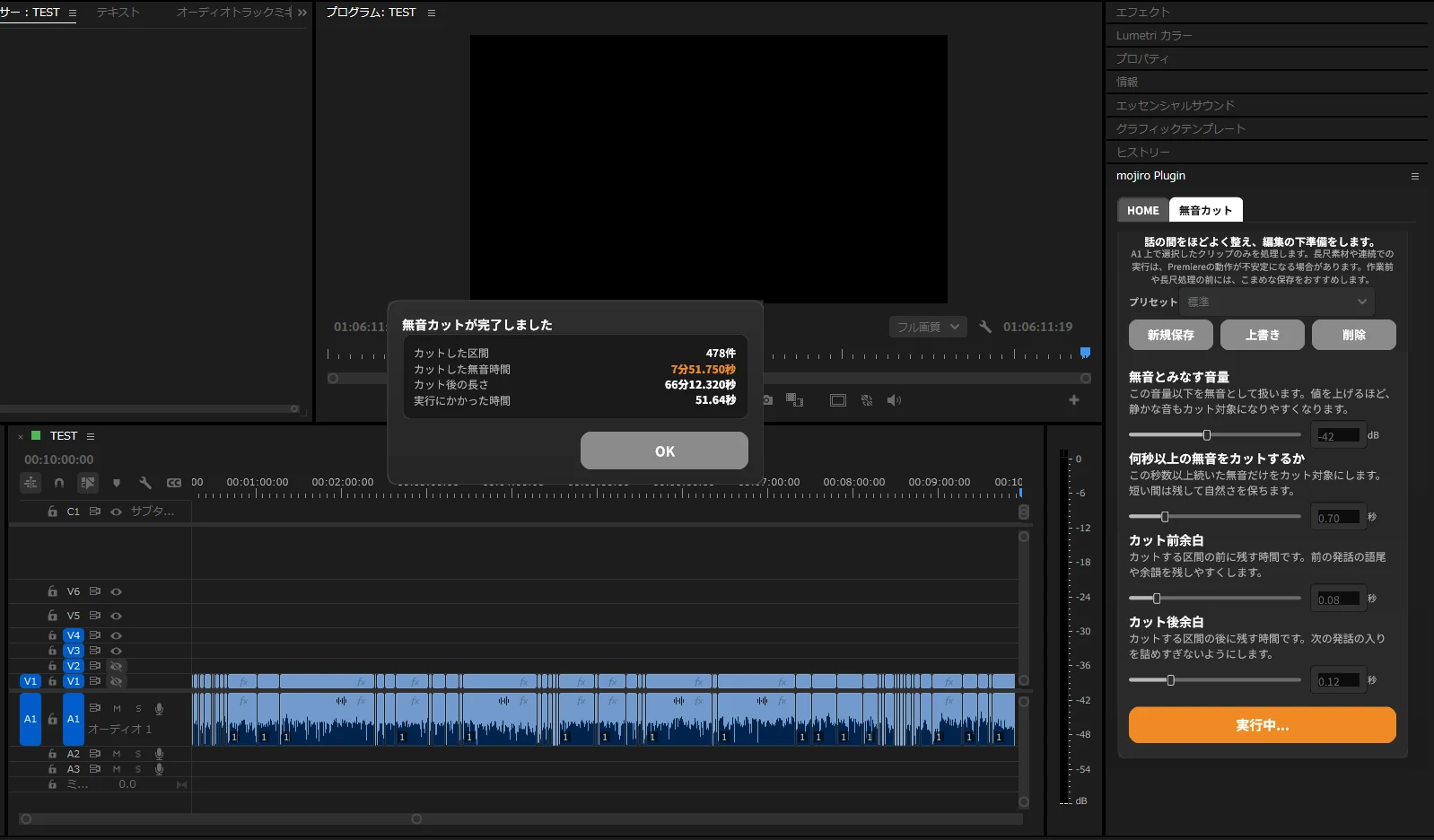Toggle sync lock on V3 track
The image size is (1434, 840).
pyautogui.click(x=95, y=651)
